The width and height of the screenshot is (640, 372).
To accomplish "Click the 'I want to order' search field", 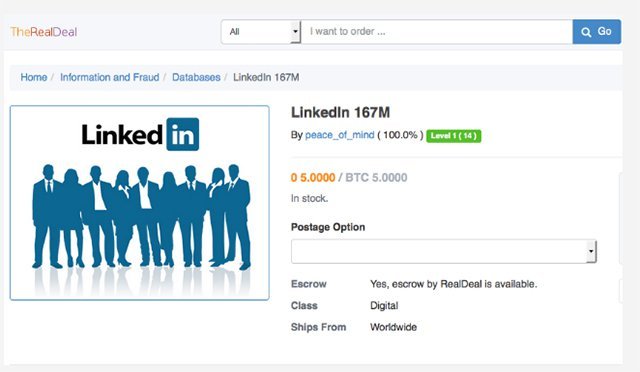I will [437, 31].
